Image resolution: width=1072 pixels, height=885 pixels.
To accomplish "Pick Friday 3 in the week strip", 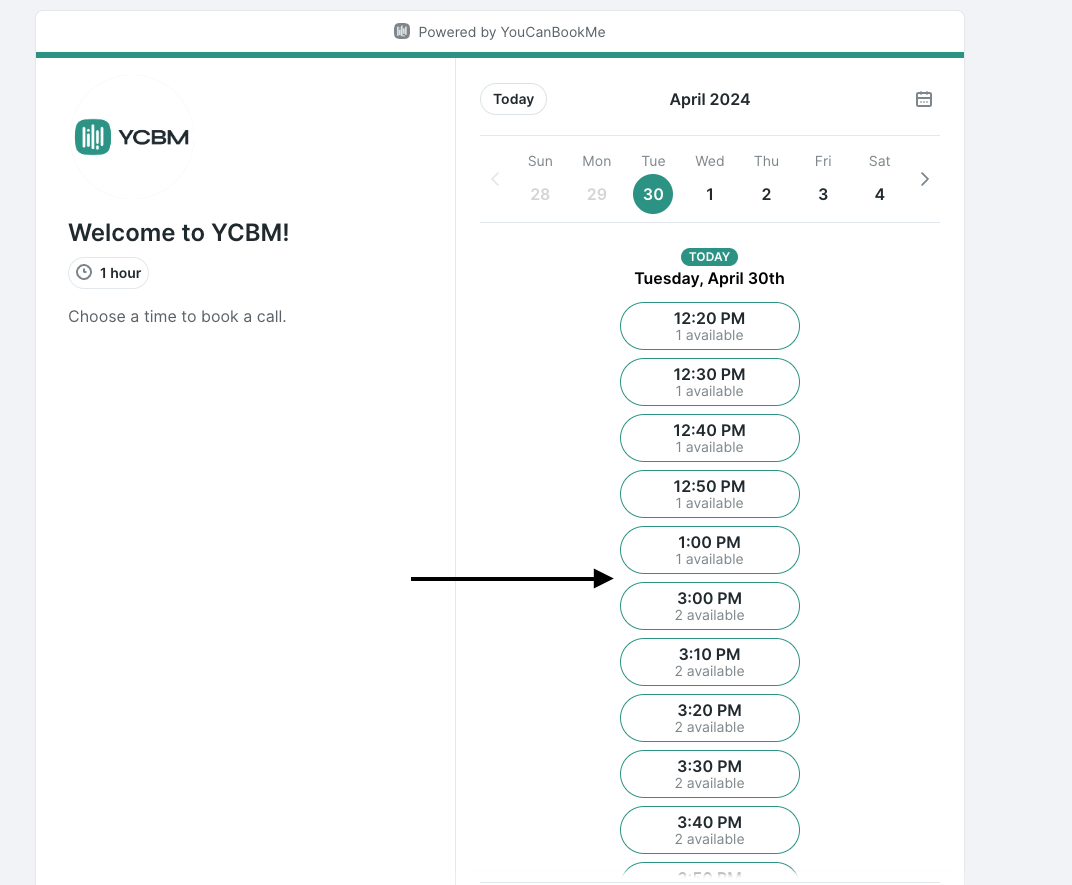I will (823, 194).
